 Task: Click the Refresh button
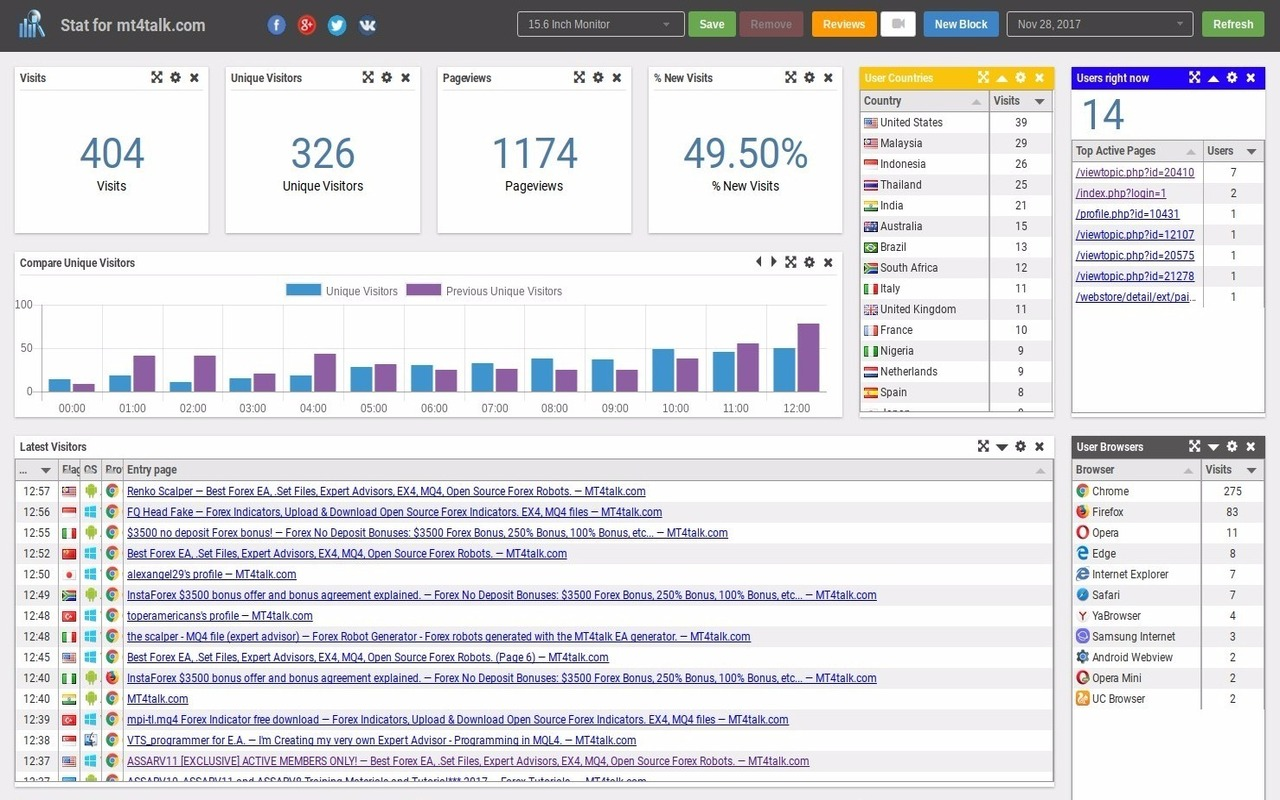coord(1232,23)
